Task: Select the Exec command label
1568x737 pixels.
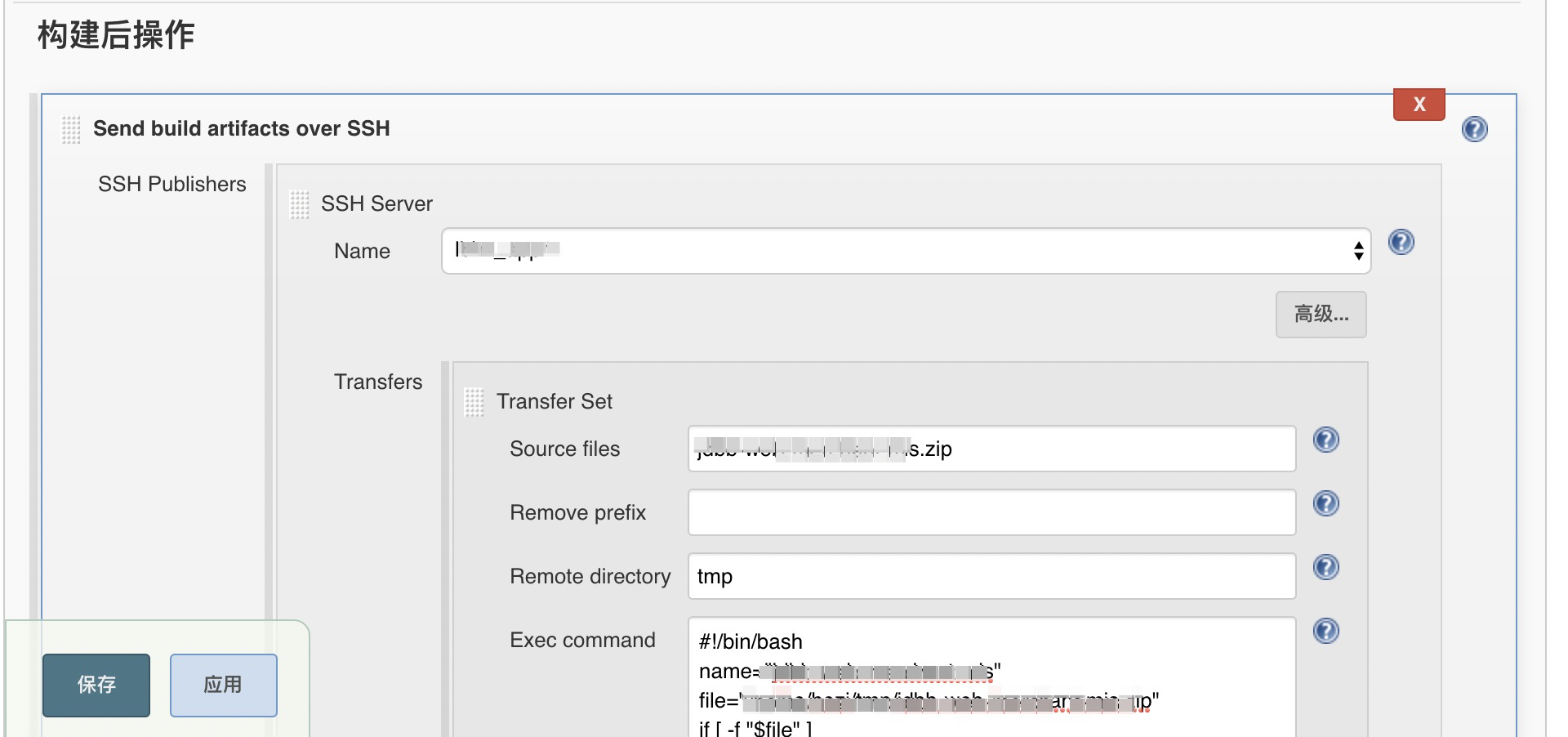Action: [x=582, y=640]
